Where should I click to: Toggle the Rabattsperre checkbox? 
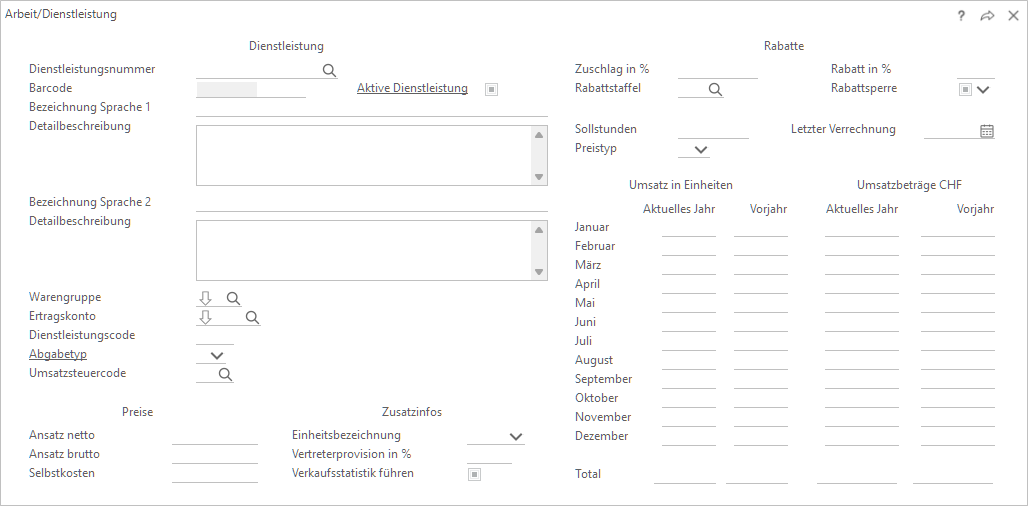tap(965, 89)
